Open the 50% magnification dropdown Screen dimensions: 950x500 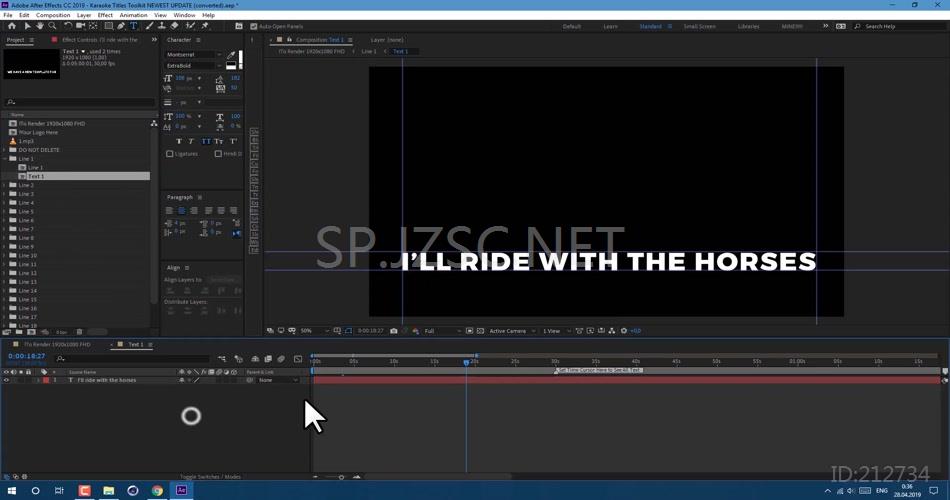[315, 331]
